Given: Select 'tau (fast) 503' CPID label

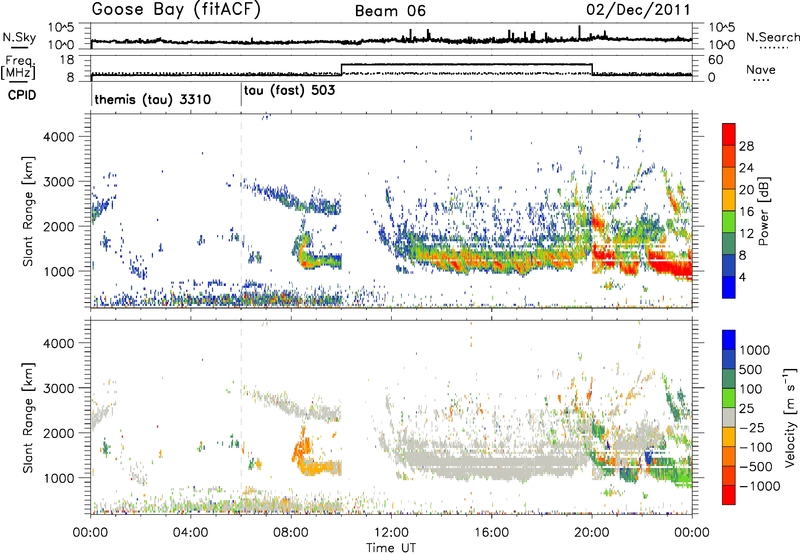Looking at the screenshot, I should (x=289, y=91).
